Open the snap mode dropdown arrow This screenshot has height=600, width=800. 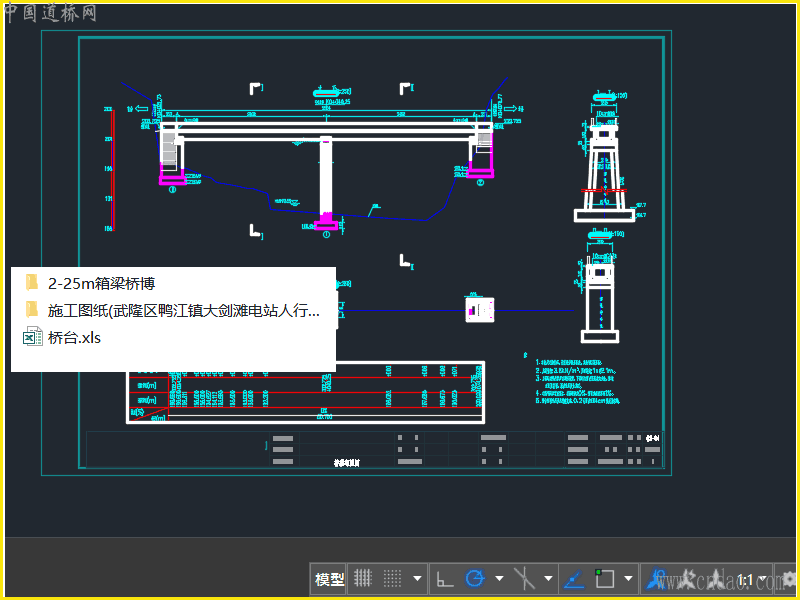417,579
